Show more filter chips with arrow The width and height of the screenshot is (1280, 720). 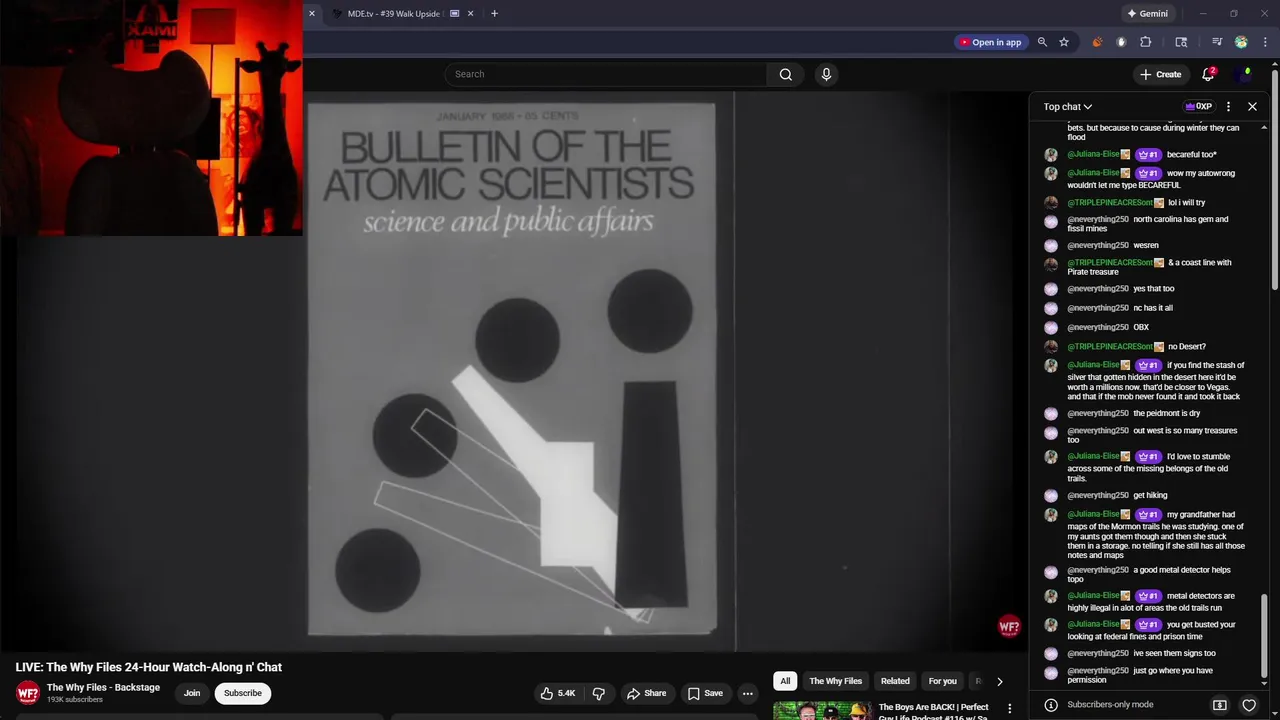999,681
